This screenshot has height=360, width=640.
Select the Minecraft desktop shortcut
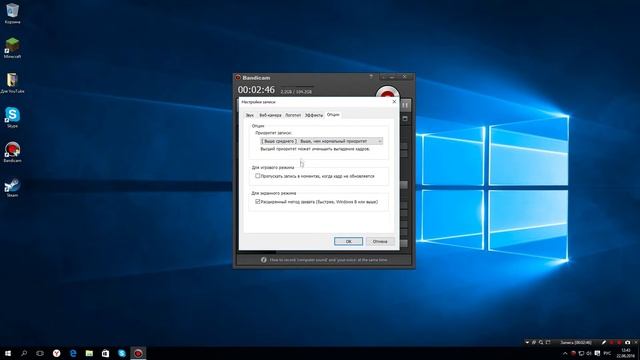[x=12, y=47]
